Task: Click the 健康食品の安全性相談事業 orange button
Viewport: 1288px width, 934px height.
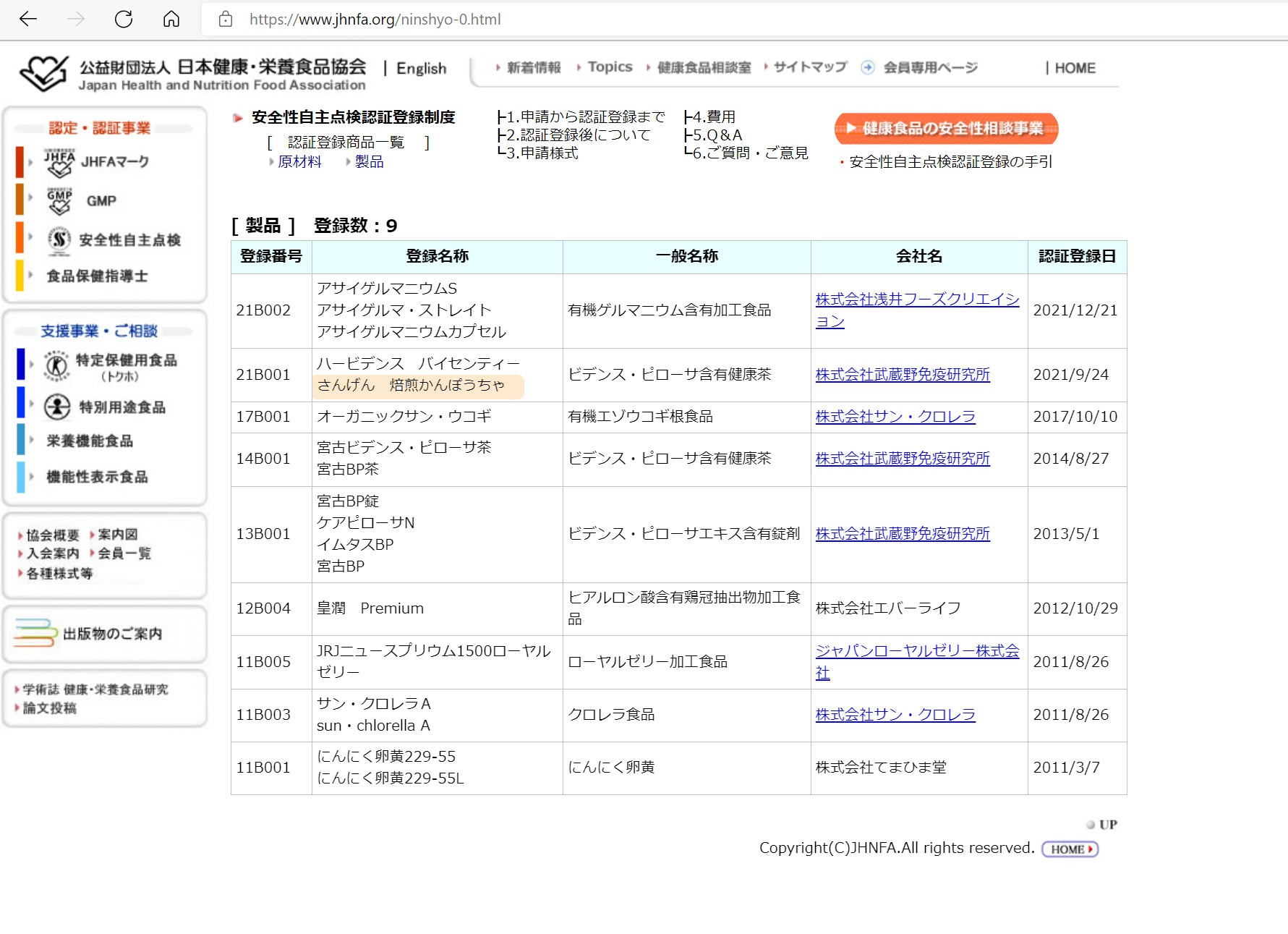Action: tap(946, 129)
